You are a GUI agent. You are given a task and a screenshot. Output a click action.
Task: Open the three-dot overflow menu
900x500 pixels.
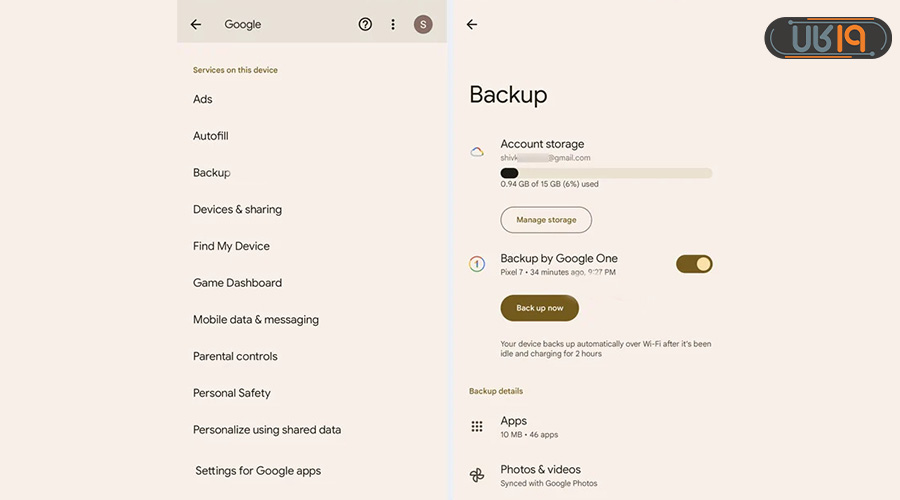point(393,25)
